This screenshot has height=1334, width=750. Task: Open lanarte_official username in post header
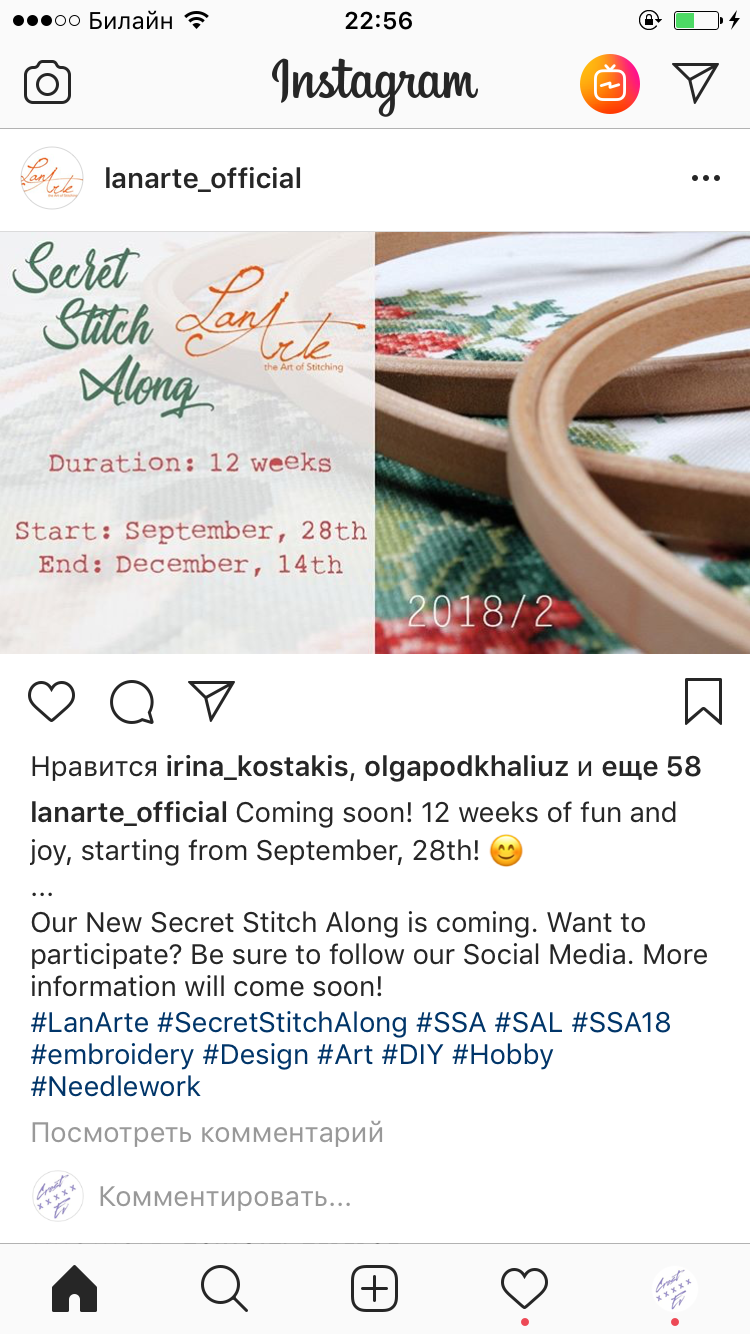pyautogui.click(x=203, y=179)
